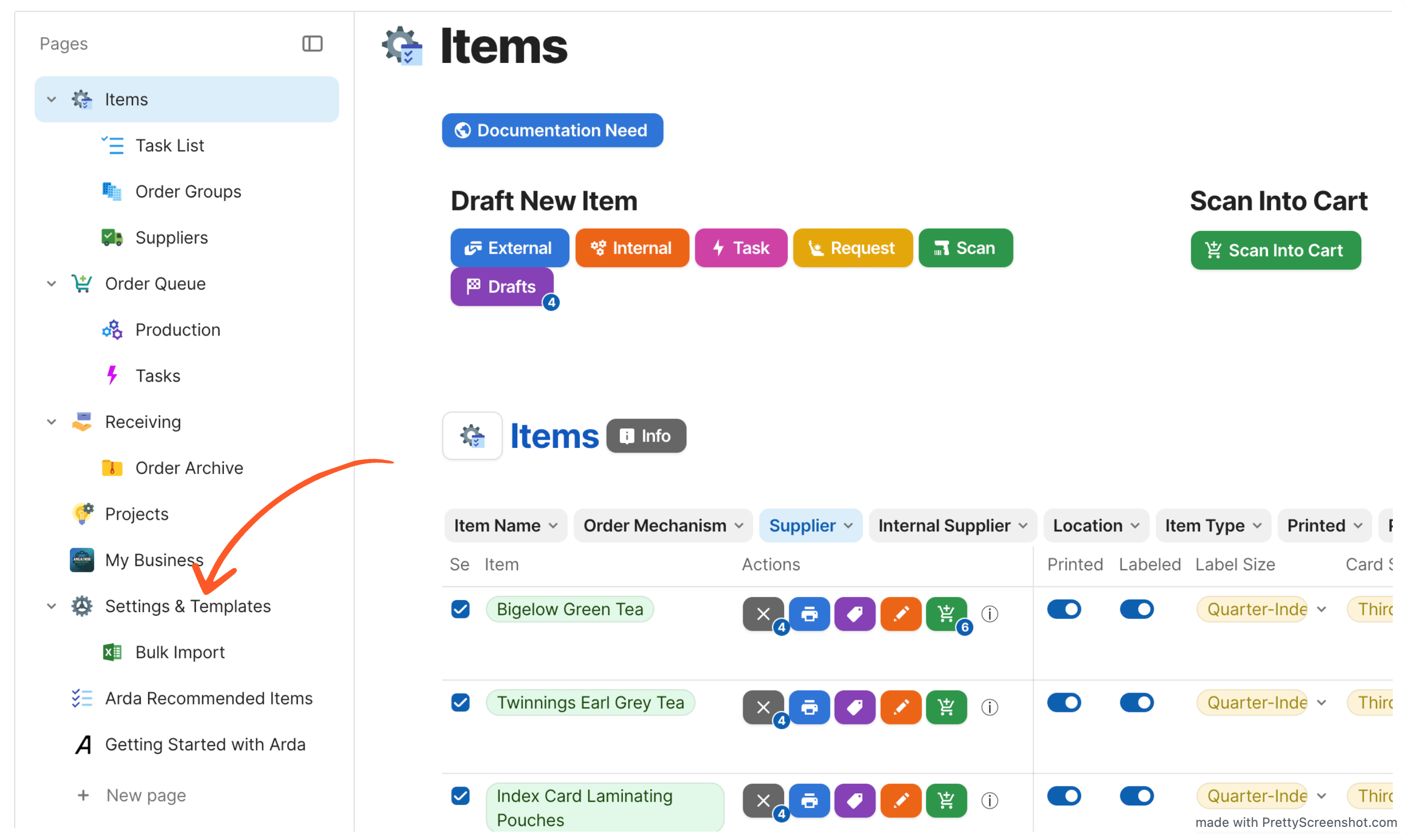Click the print icon for Bigelow Green Tea

tap(809, 614)
